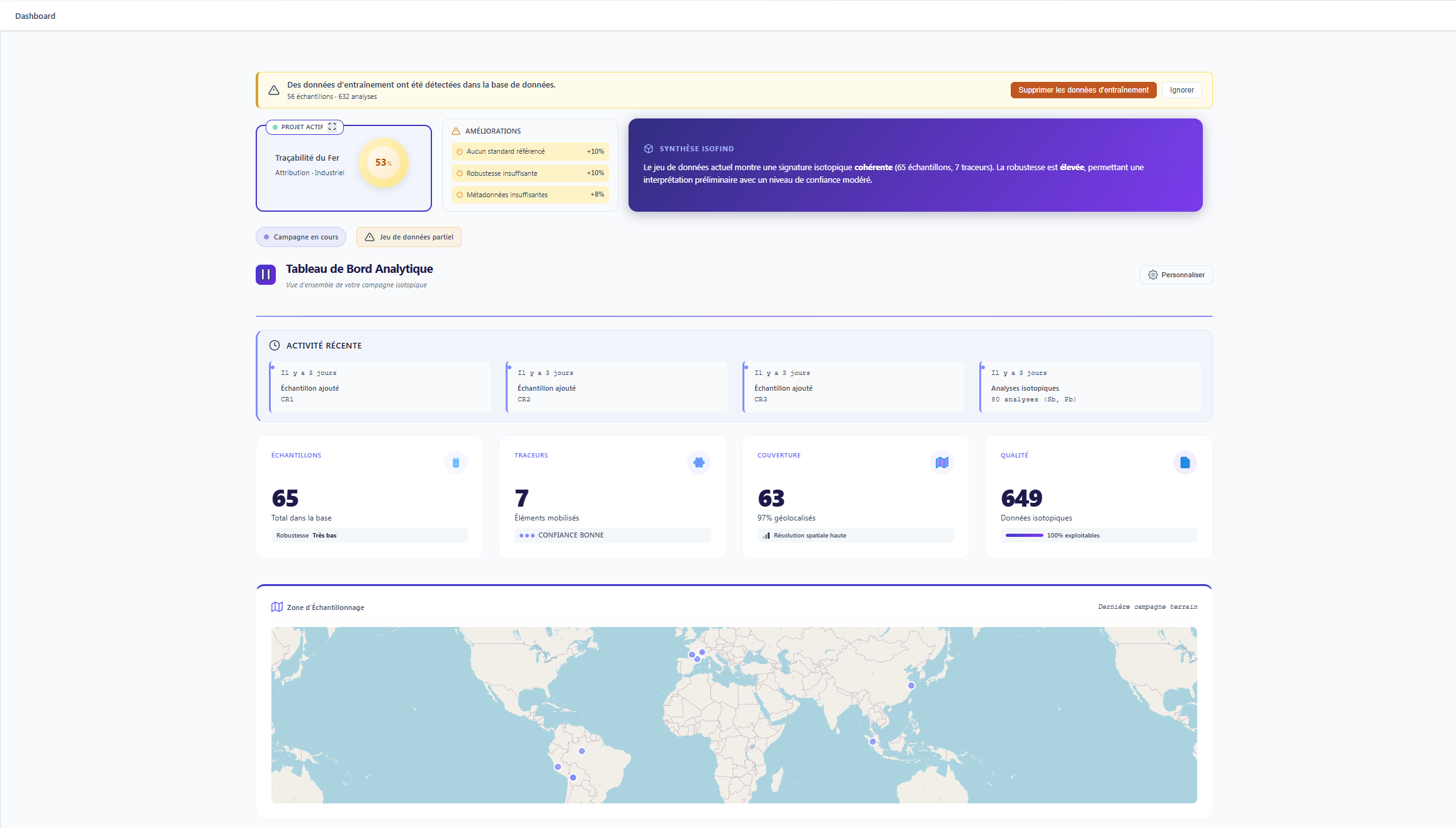The width and height of the screenshot is (1456, 828).
Task: Click the map icon on the Couverture card
Action: (941, 462)
